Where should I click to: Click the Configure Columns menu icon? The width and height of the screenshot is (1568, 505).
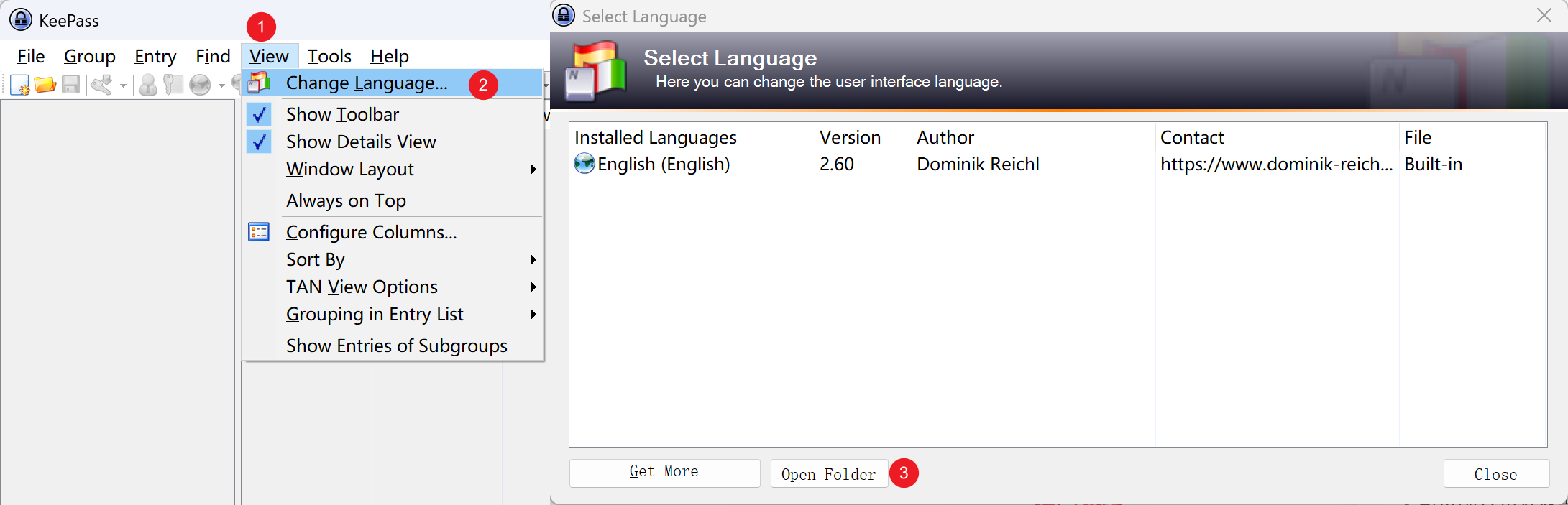click(259, 232)
